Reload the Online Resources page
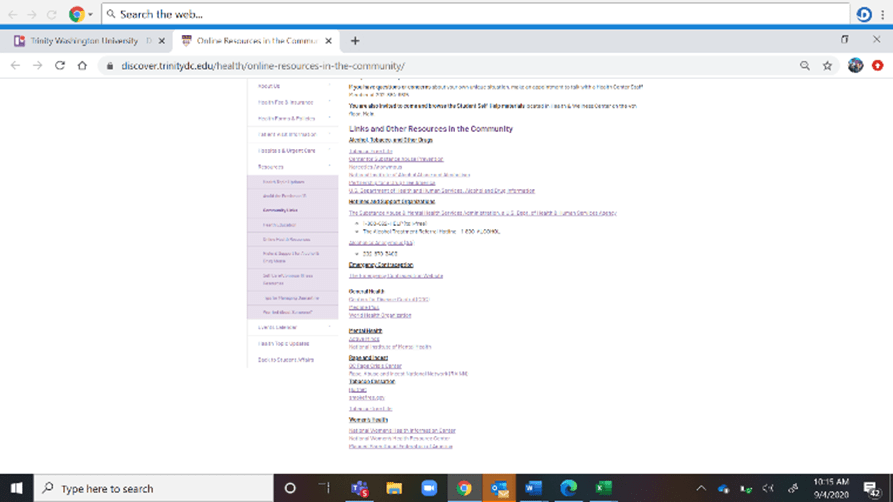Image resolution: width=893 pixels, height=502 pixels. 60,66
